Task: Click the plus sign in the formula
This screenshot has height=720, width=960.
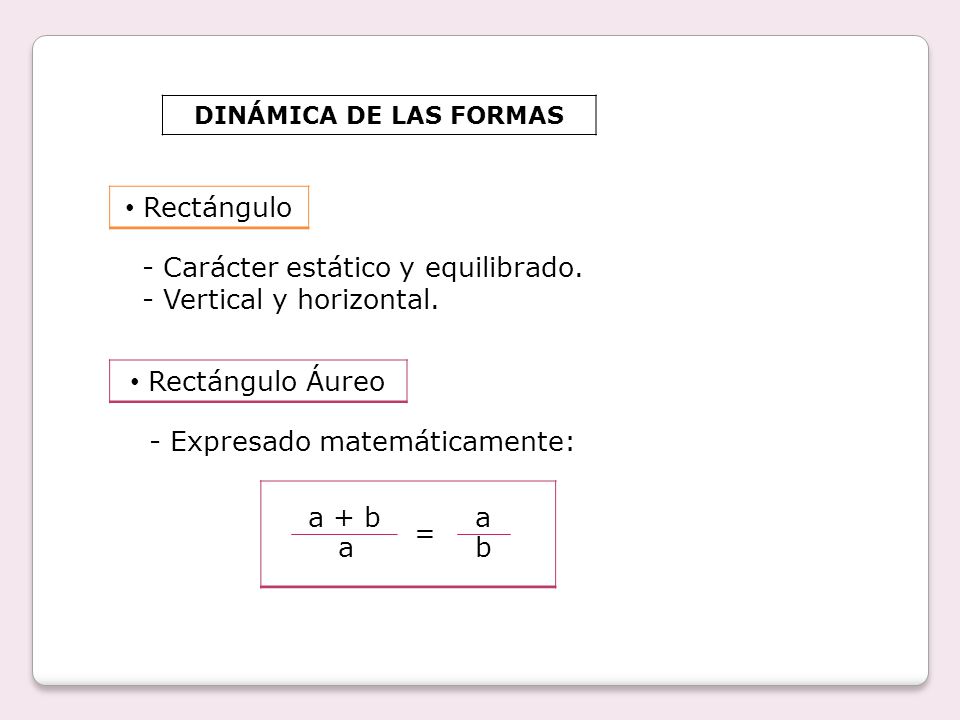Action: [x=344, y=519]
